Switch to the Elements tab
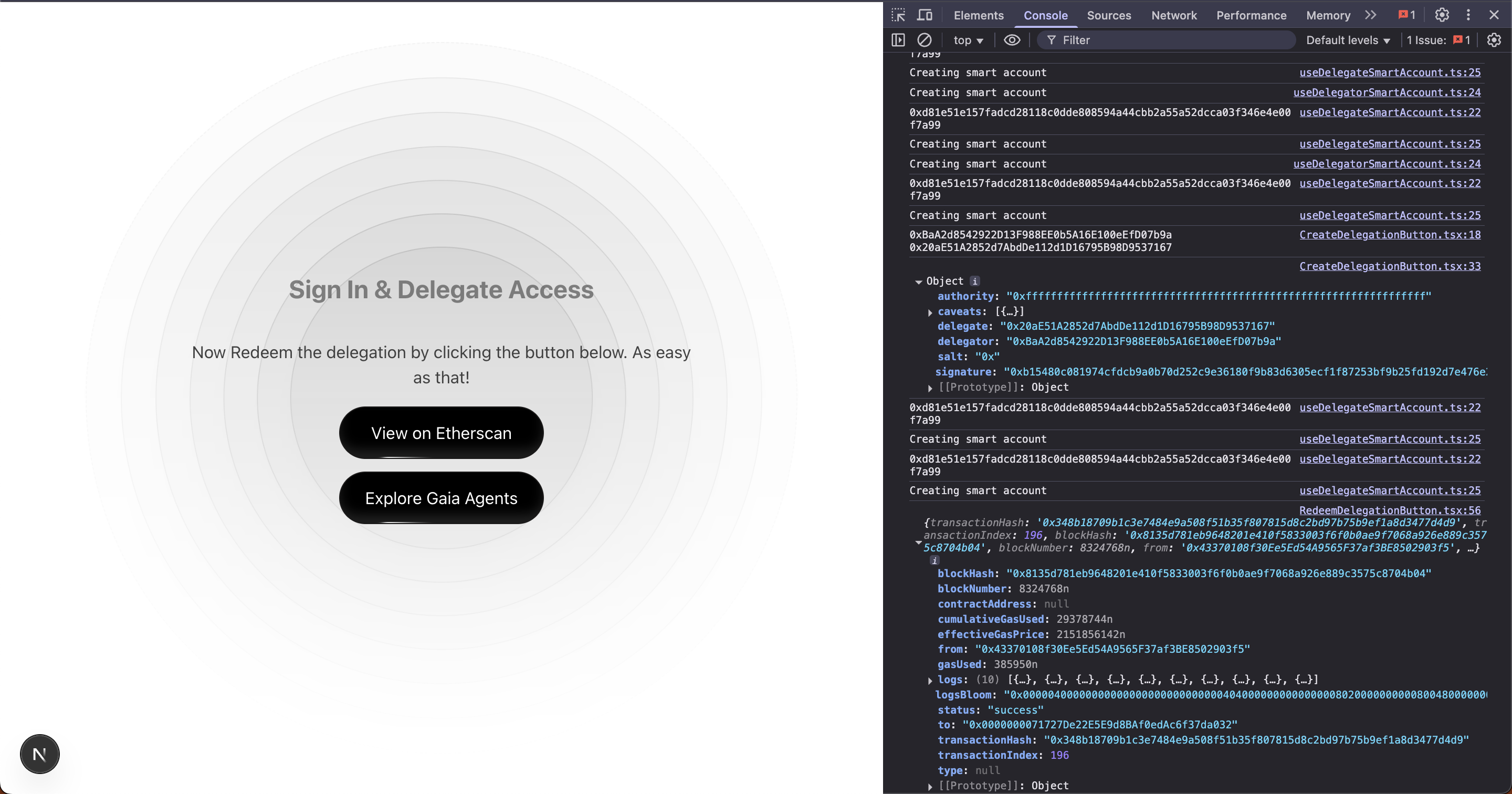 pos(979,15)
